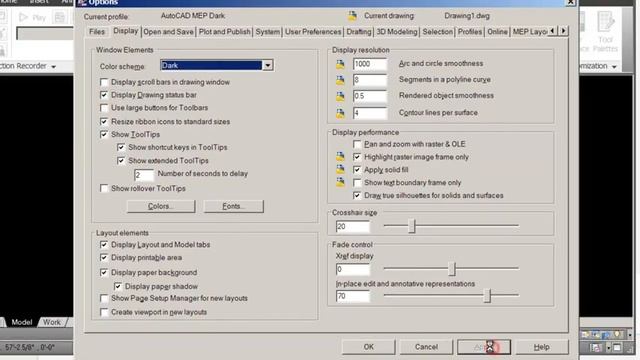Select the Model tab in drawing window

click(21, 322)
